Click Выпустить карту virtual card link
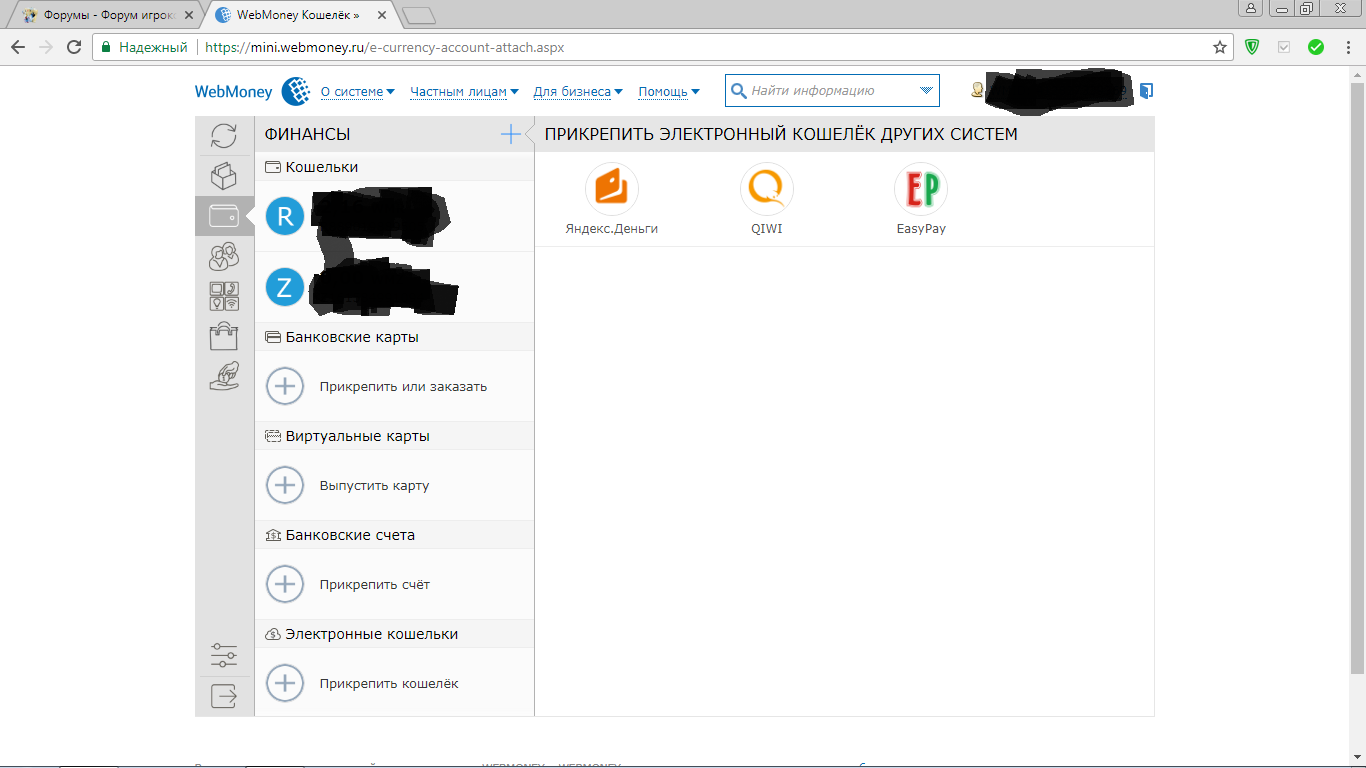The image size is (1366, 768). tap(374, 485)
